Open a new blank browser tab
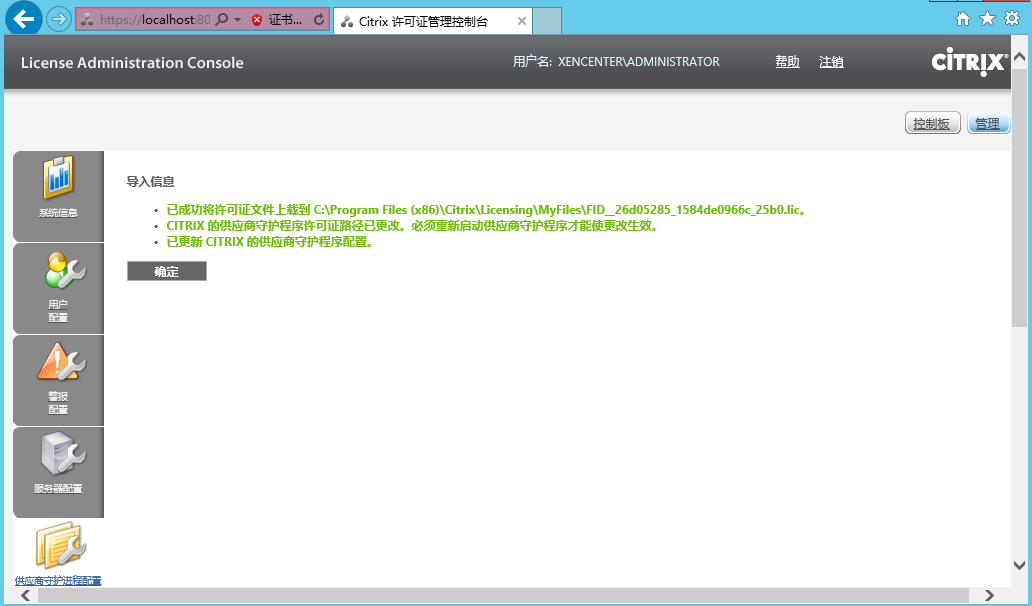Screen dimensions: 1032x606 point(547,21)
